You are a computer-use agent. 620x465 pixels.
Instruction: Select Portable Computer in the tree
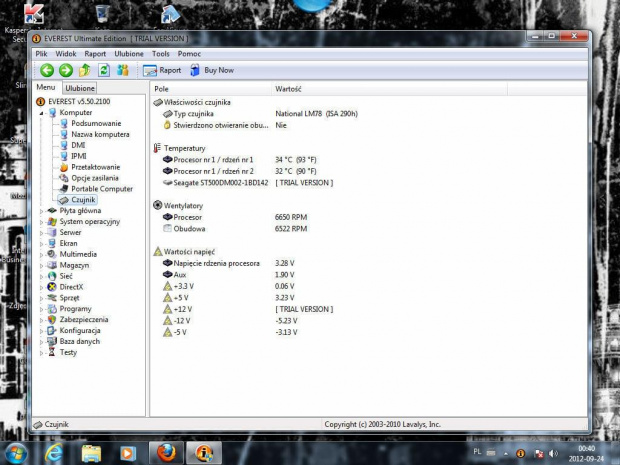point(102,189)
